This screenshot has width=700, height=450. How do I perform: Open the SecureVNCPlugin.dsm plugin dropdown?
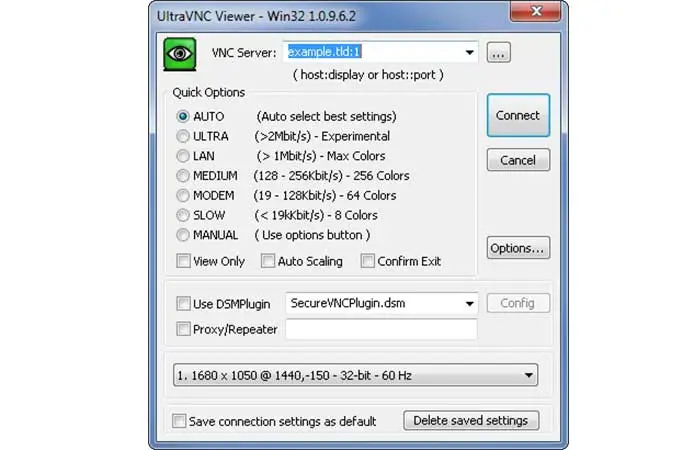tap(469, 304)
